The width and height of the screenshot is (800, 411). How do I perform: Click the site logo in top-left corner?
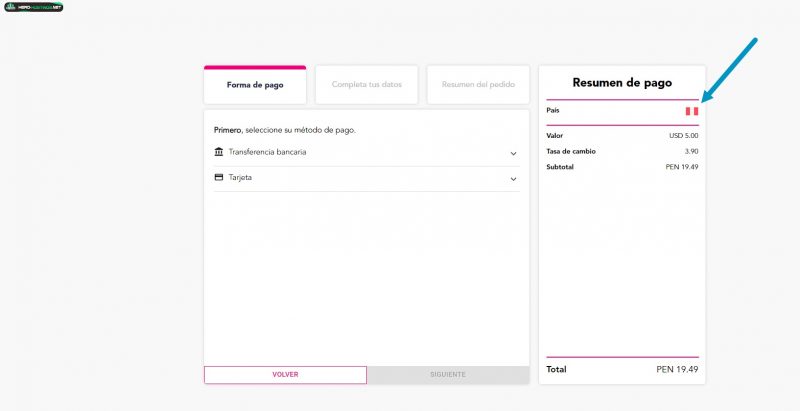(33, 7)
